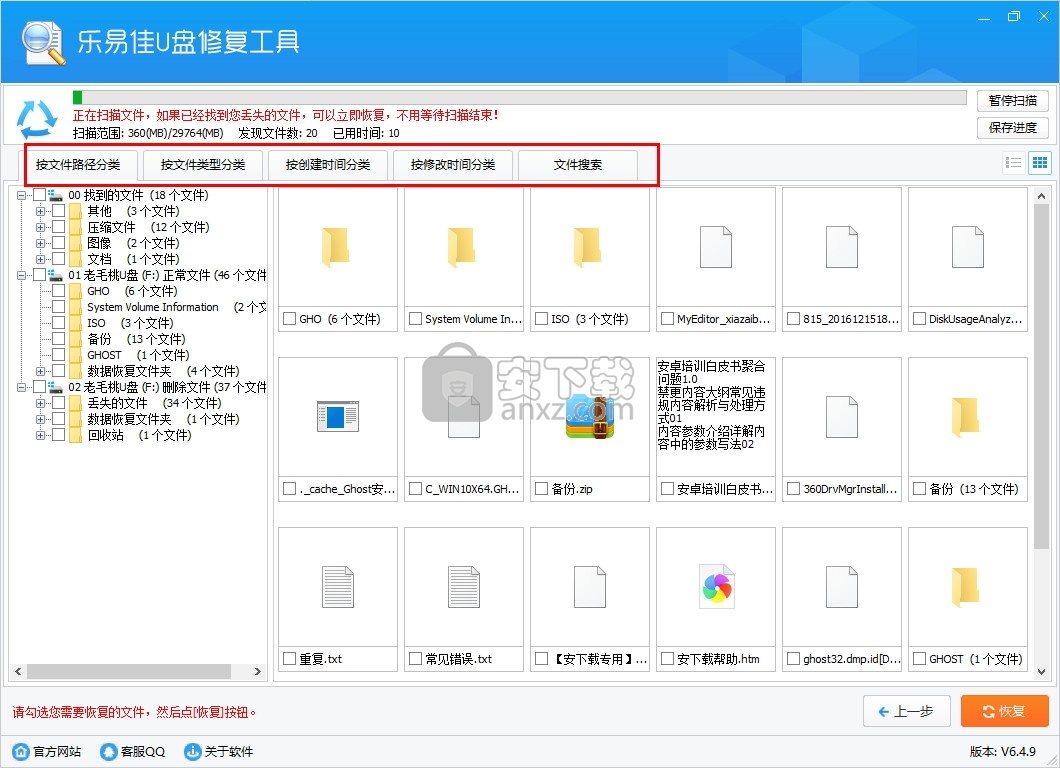Open 按修改时间分类 tab
Image resolution: width=1060 pixels, height=768 pixels.
453,165
